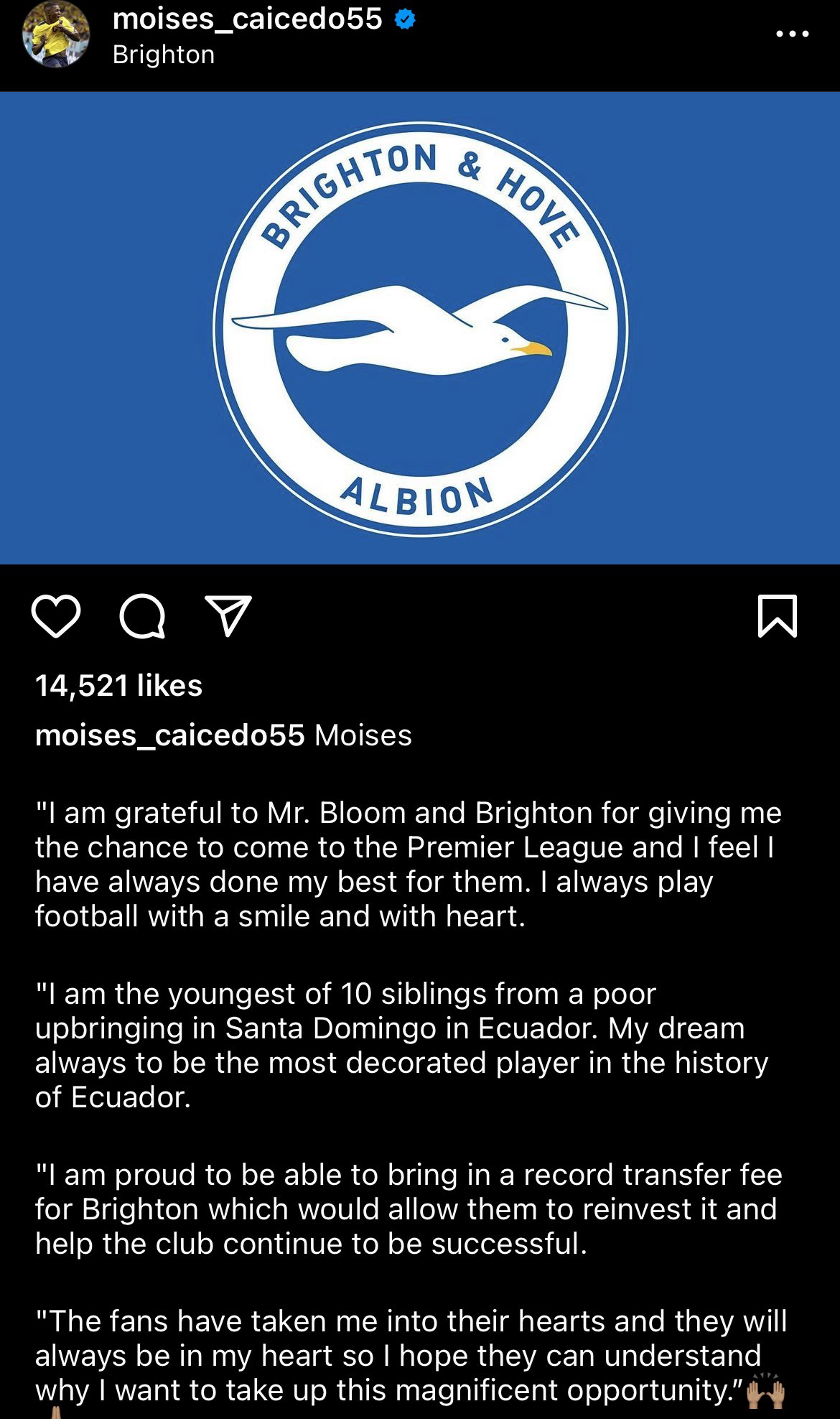Tap the paragraph about record transfer fee
This screenshot has height=1419, width=840.
coord(408,1209)
